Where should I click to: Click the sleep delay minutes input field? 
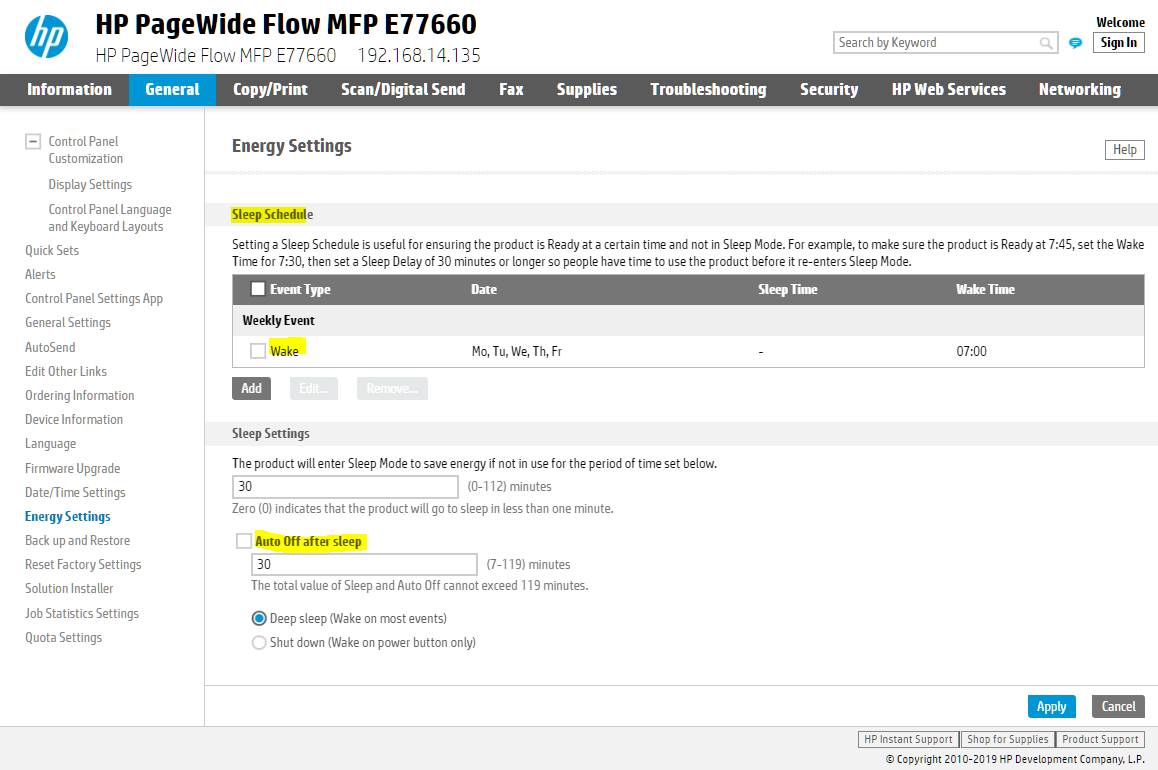pos(345,486)
